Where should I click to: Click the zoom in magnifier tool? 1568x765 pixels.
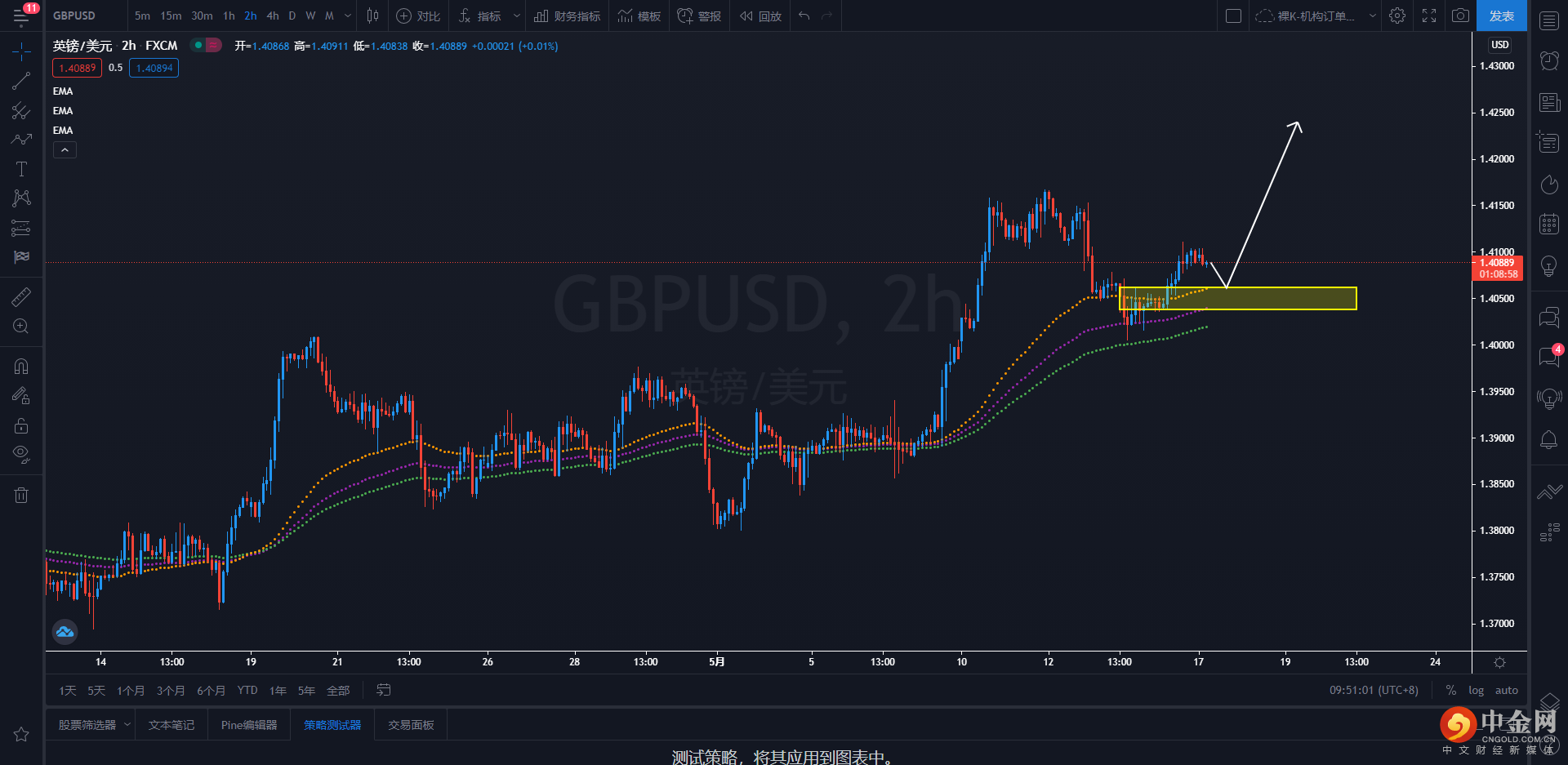tap(21, 327)
